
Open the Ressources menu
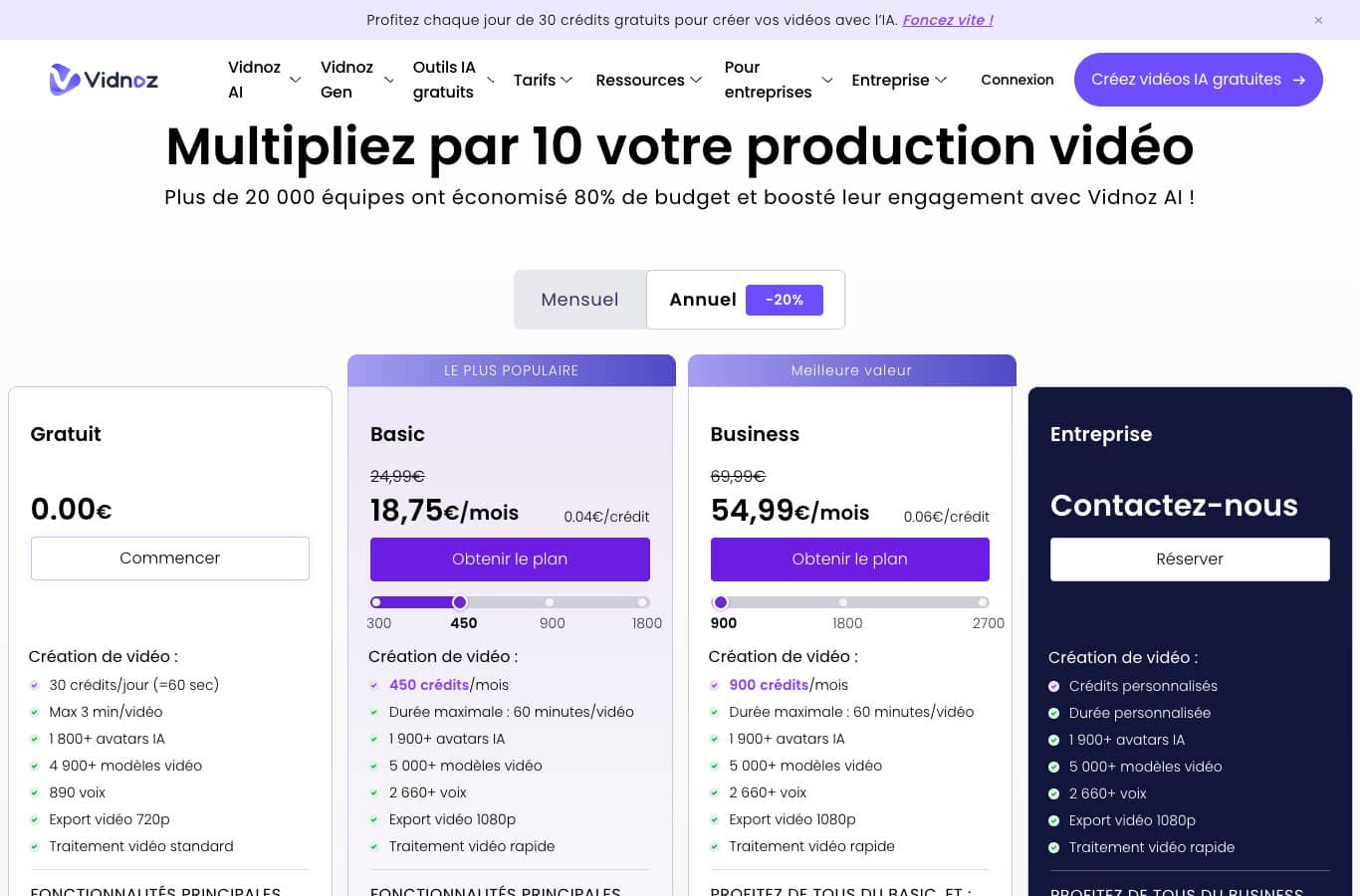[640, 80]
